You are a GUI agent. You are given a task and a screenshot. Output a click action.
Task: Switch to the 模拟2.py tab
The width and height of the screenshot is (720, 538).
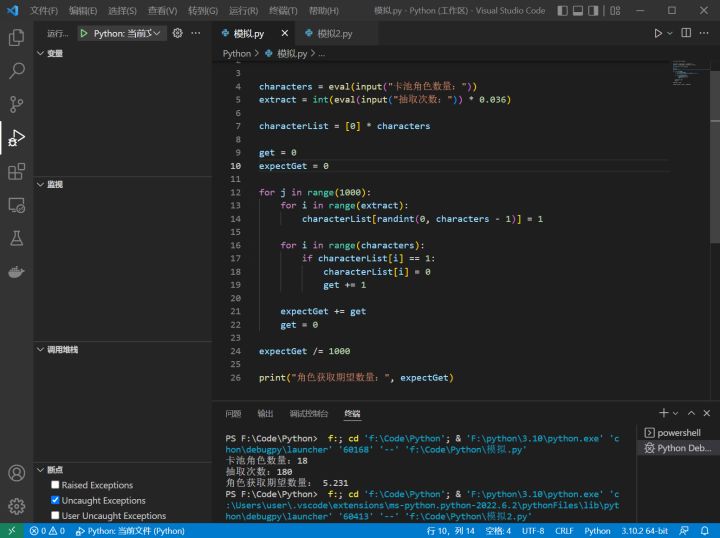(x=335, y=34)
